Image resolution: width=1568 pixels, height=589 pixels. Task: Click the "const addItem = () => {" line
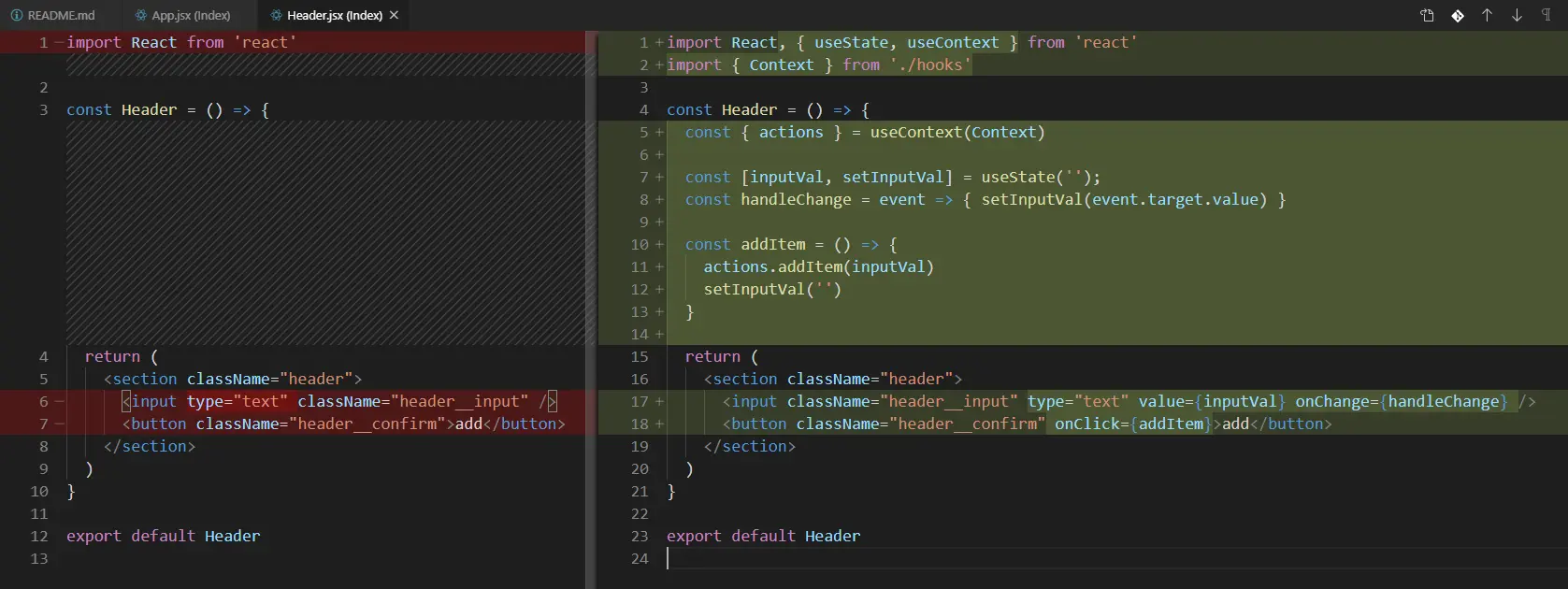pyautogui.click(x=791, y=244)
